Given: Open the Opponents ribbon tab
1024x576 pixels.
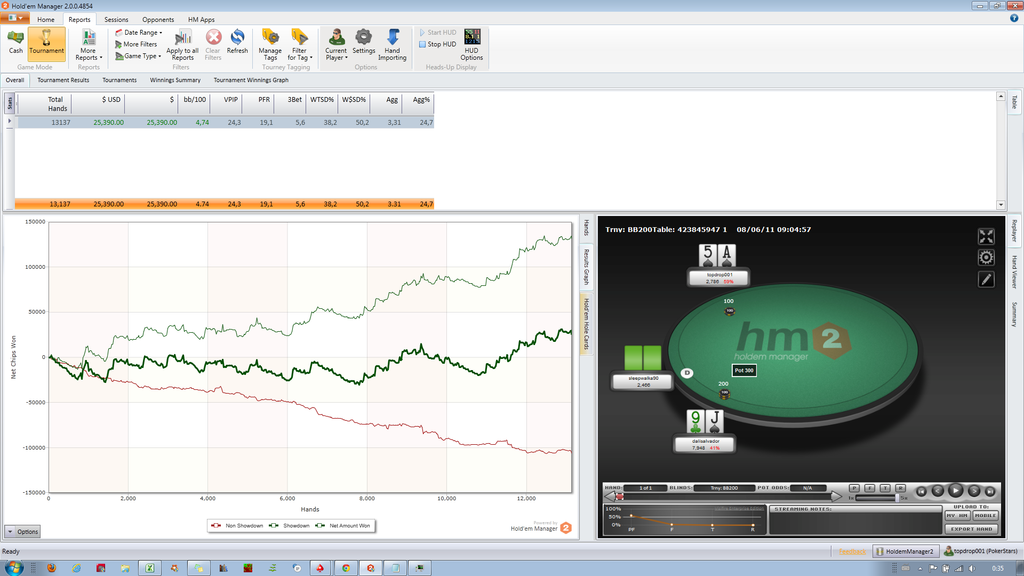Looking at the screenshot, I should click(x=158, y=20).
